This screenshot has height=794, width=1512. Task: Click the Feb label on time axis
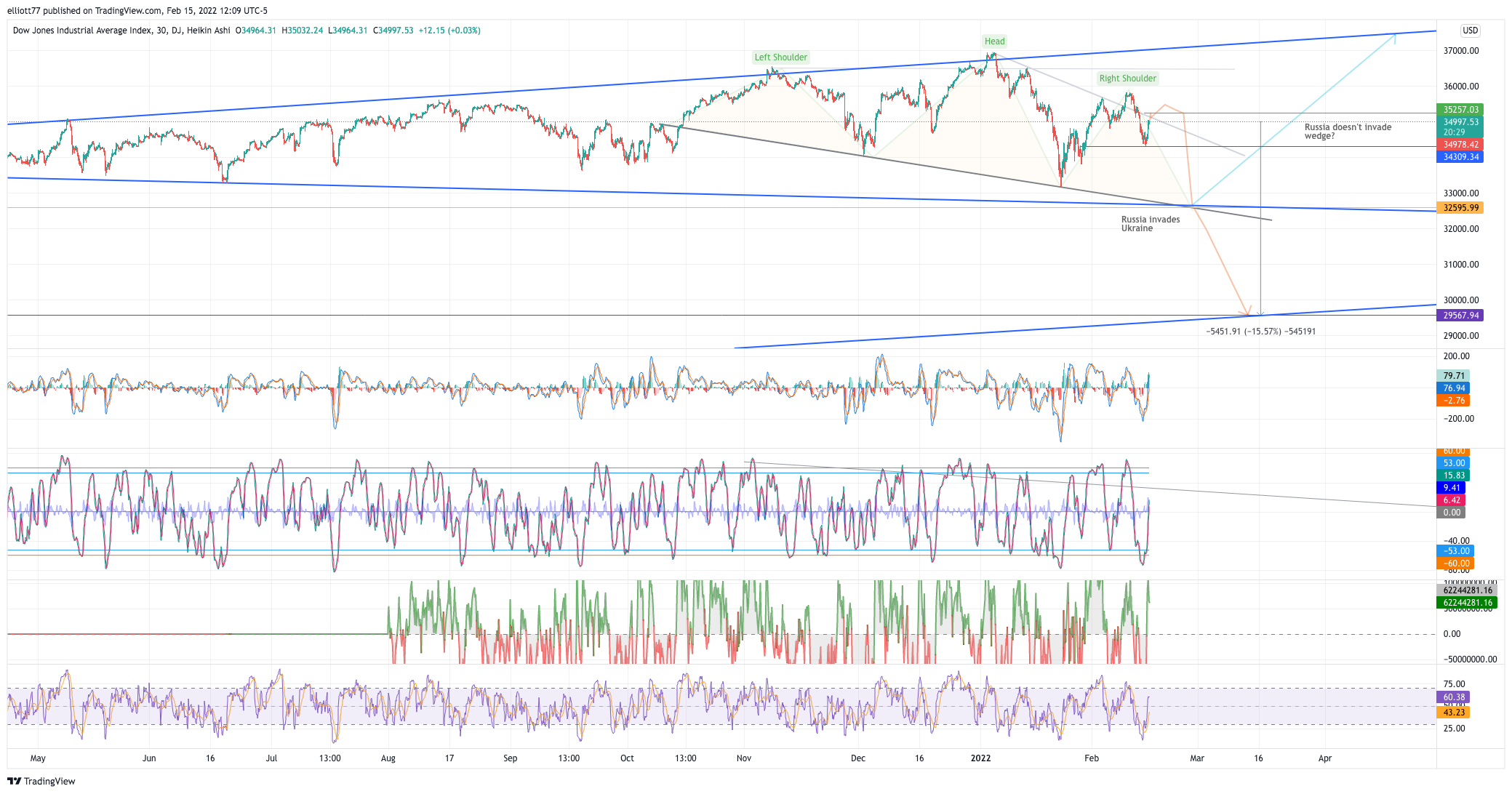(1091, 758)
